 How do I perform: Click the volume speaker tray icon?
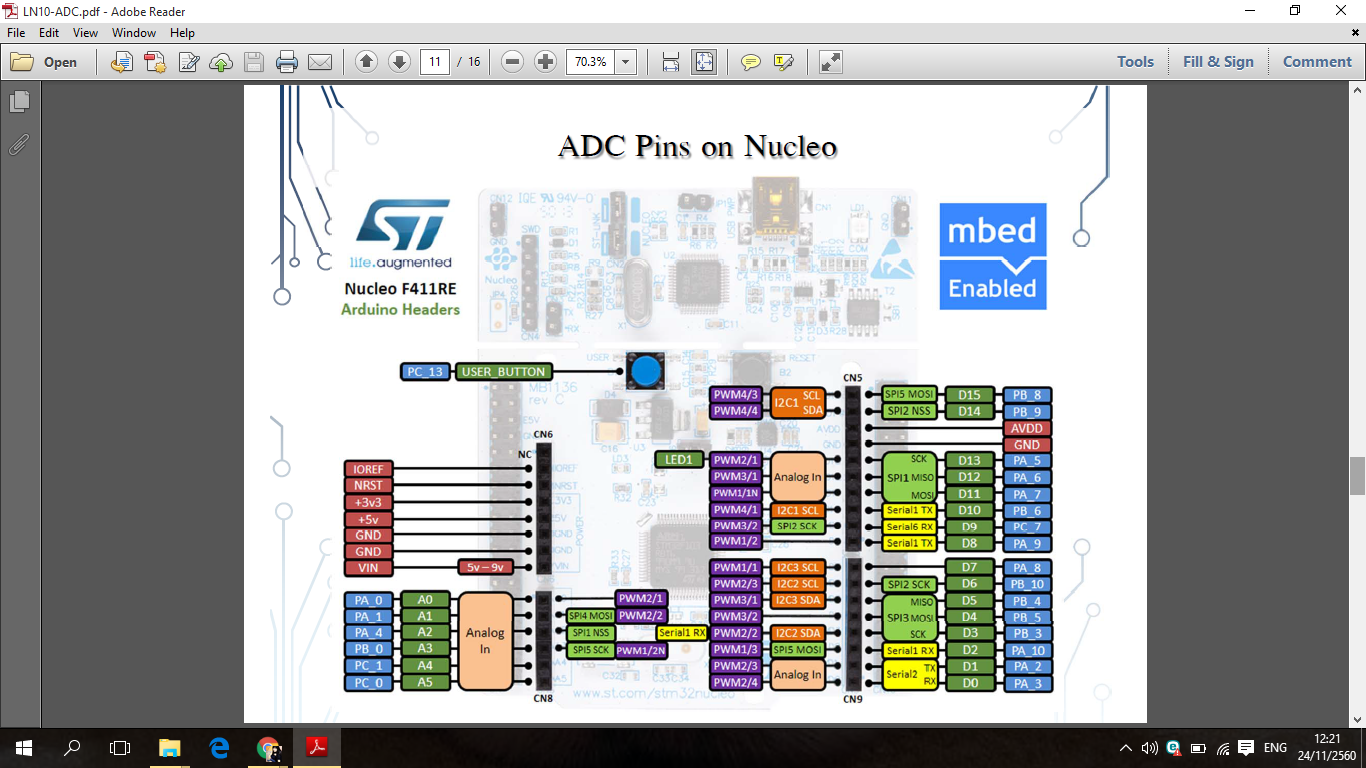1149,748
